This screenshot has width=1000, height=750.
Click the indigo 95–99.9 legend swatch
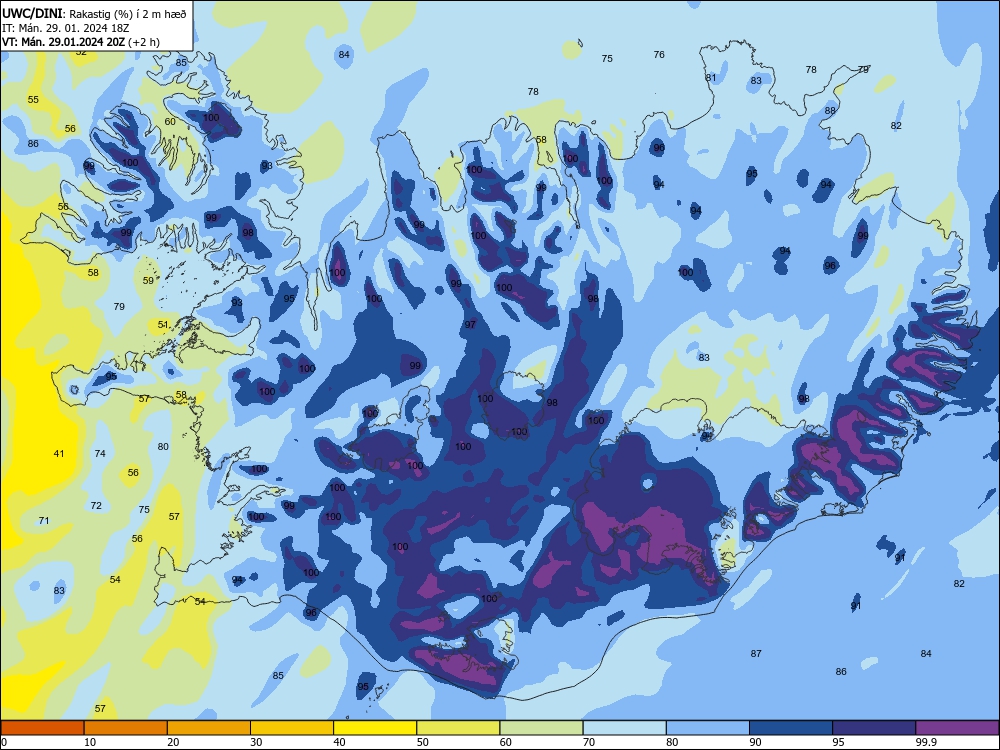coord(874,728)
